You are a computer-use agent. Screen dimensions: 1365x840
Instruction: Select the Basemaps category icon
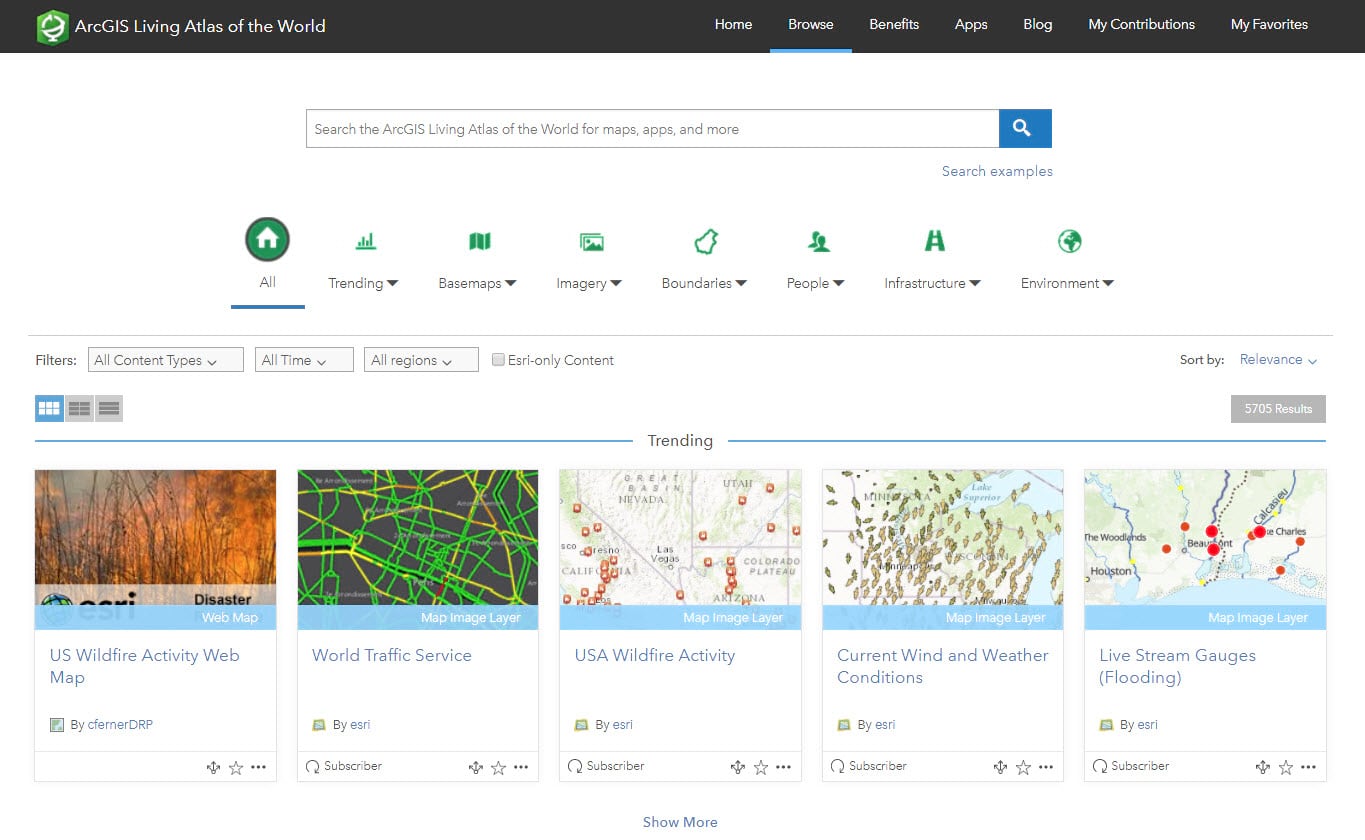478,241
